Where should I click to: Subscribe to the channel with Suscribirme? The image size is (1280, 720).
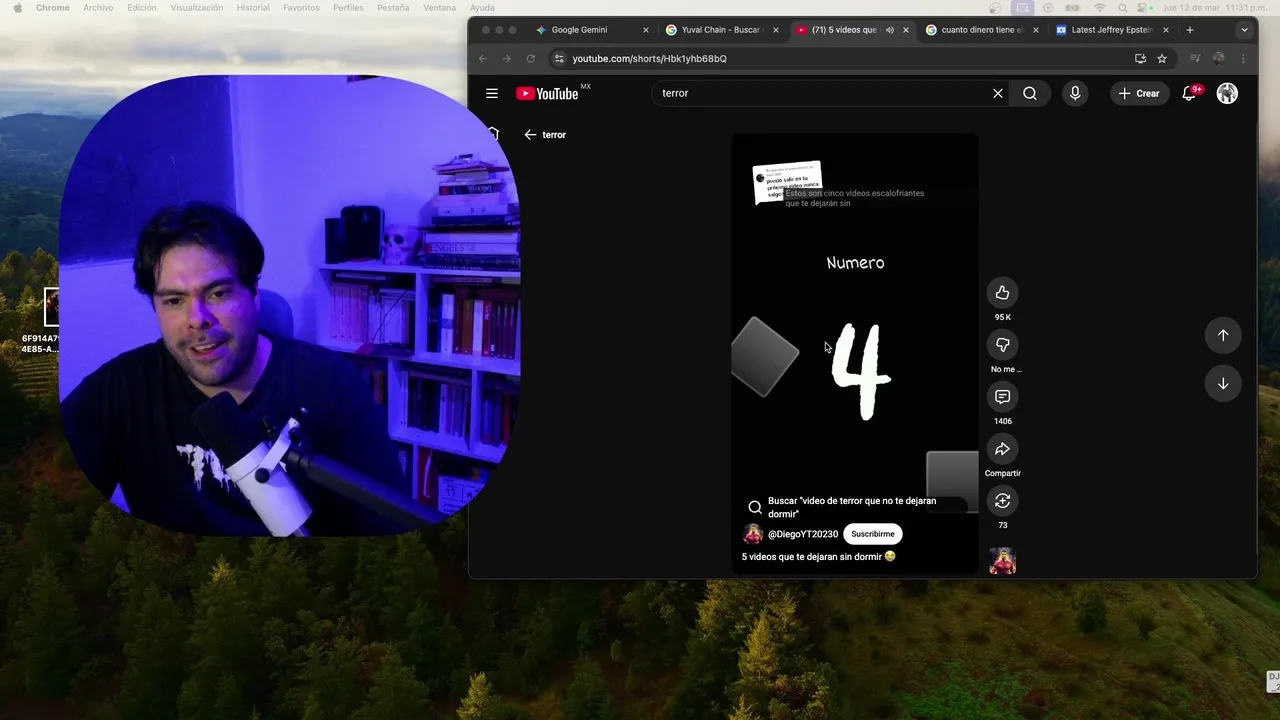pos(873,534)
